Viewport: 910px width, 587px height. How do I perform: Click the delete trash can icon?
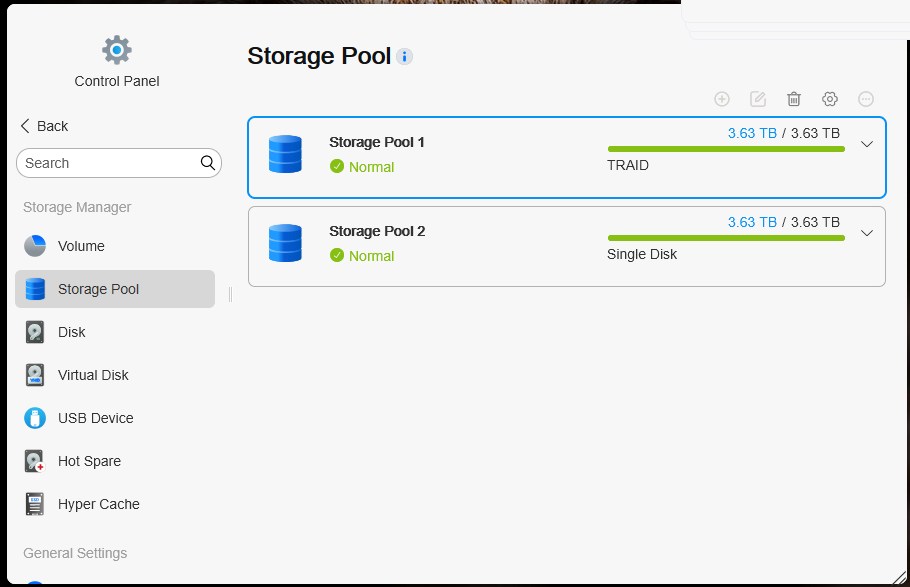coord(793,99)
